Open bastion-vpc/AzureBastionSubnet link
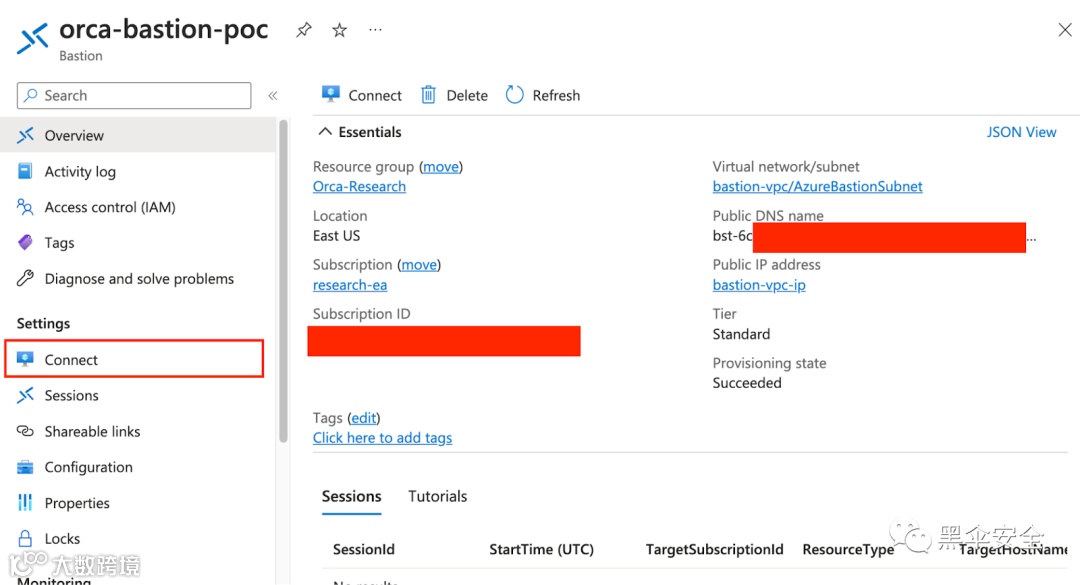 click(x=818, y=187)
